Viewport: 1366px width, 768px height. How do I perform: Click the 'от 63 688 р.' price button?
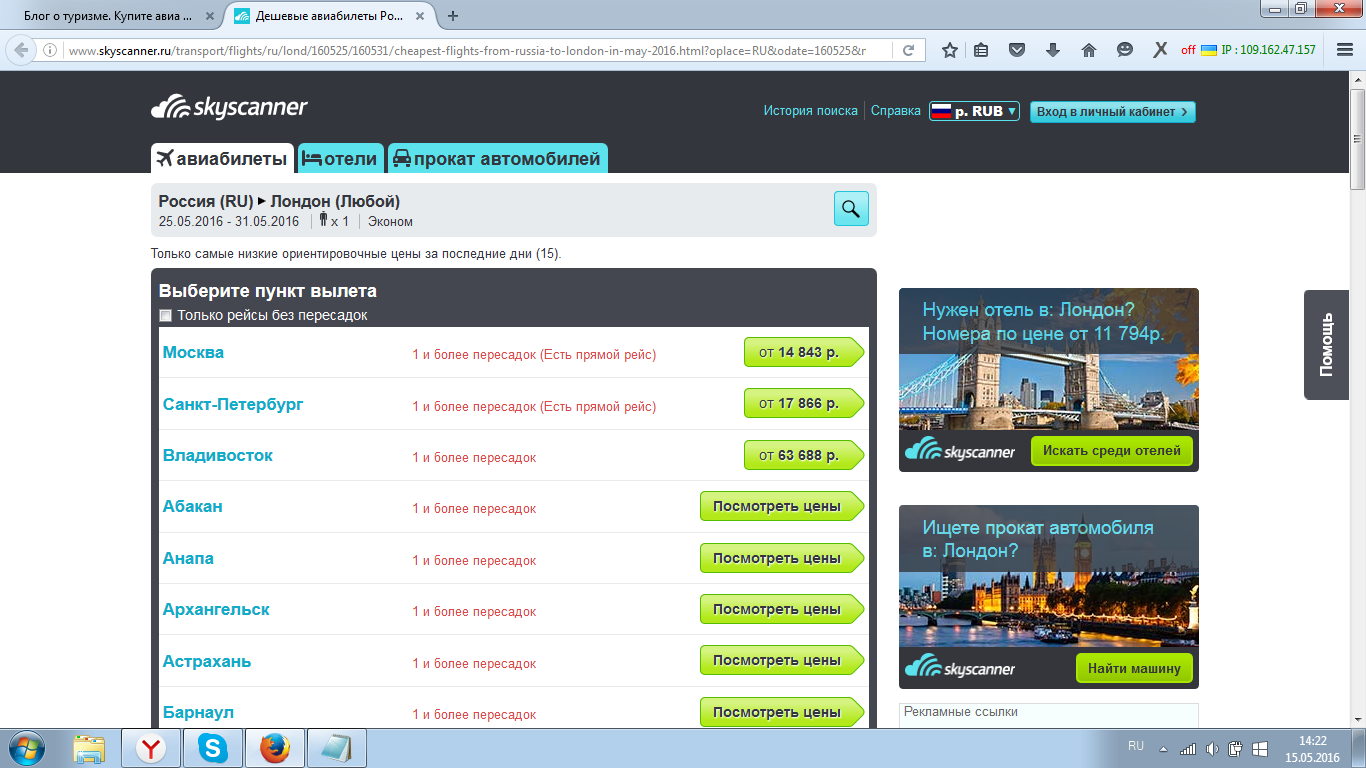803,456
